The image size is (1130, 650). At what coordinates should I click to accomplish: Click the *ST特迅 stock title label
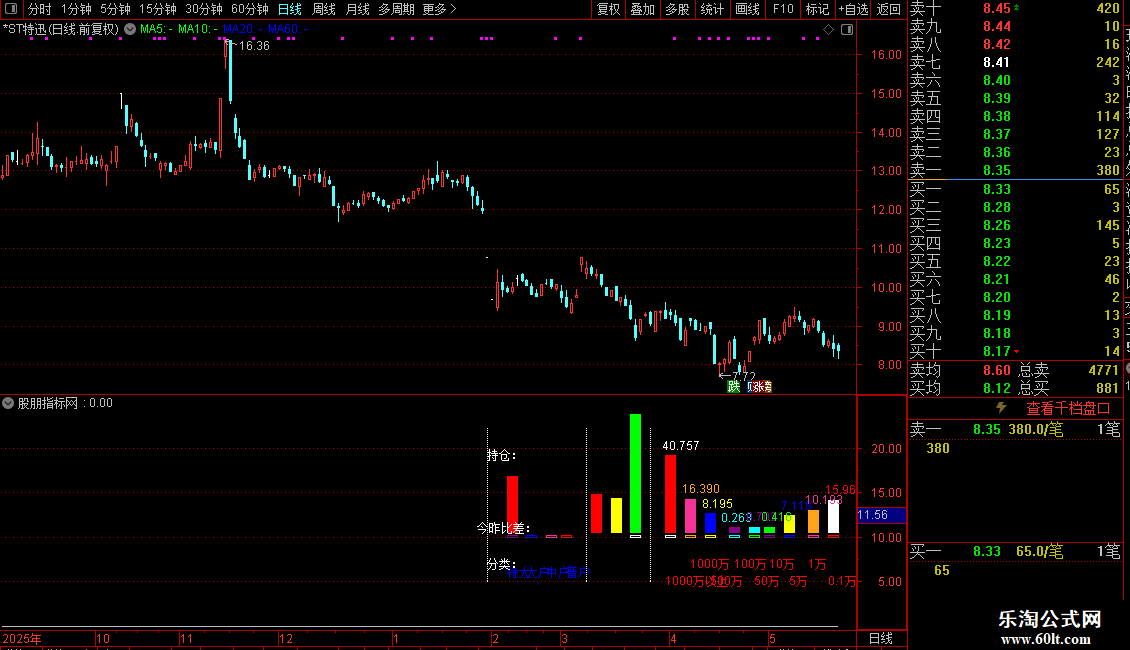pos(61,29)
